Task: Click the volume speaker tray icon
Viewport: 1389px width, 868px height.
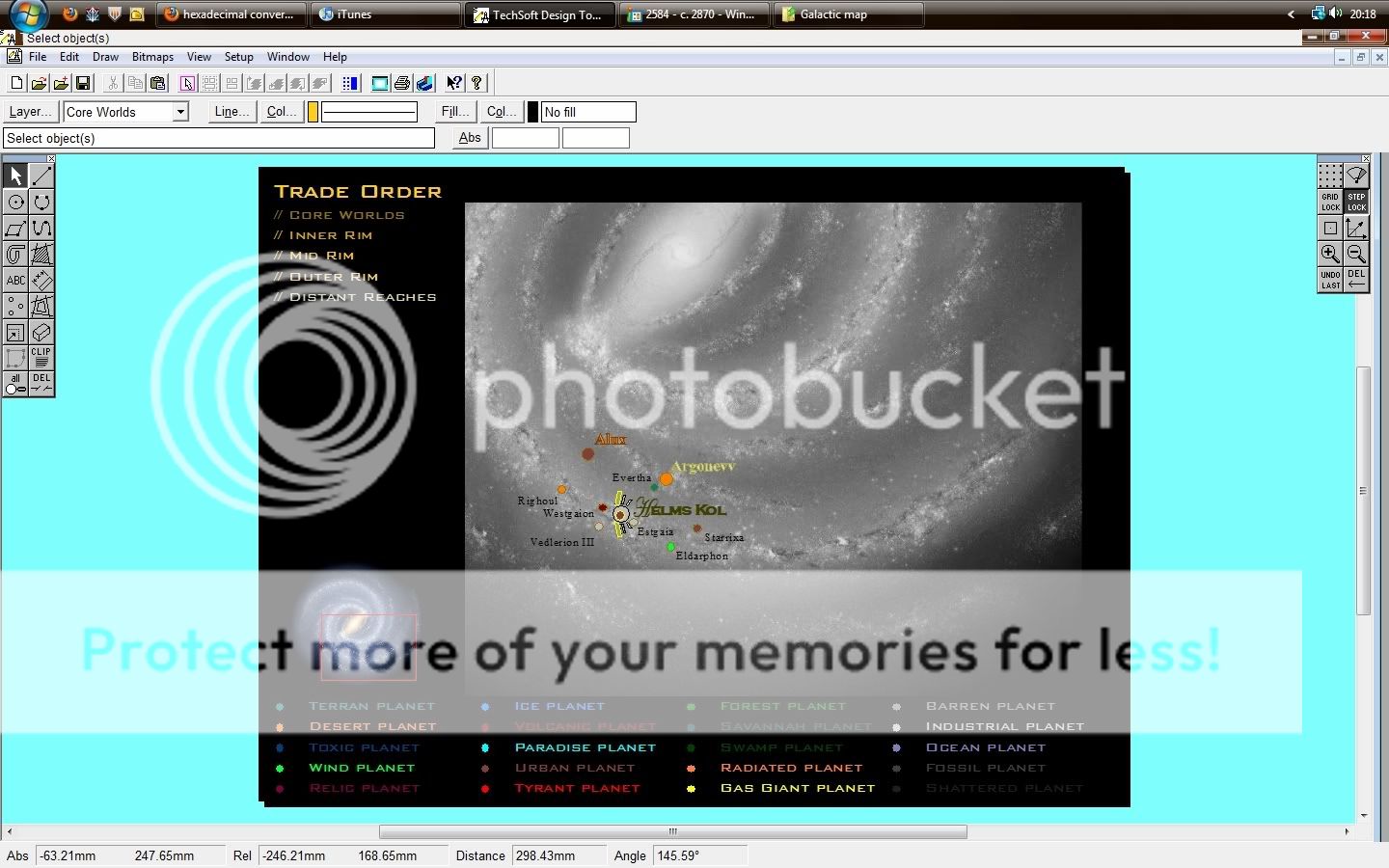Action: point(1335,14)
